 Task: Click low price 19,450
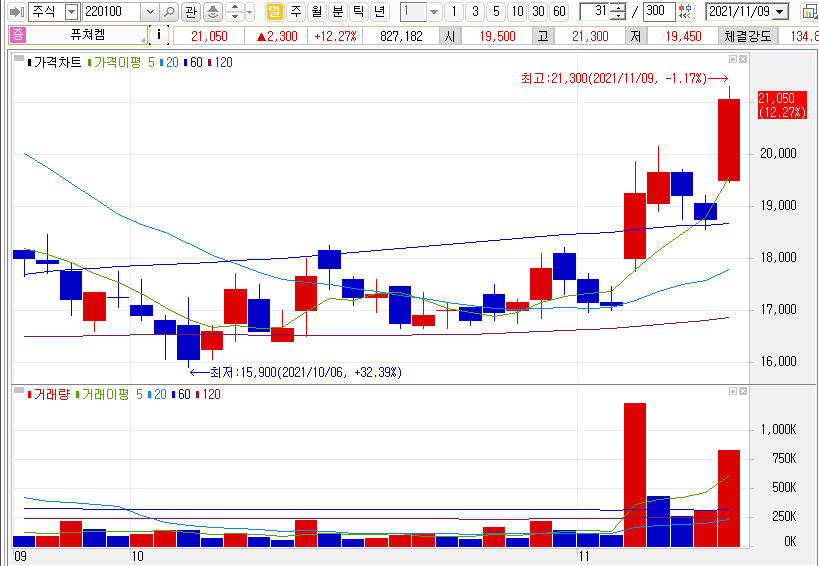[x=683, y=36]
